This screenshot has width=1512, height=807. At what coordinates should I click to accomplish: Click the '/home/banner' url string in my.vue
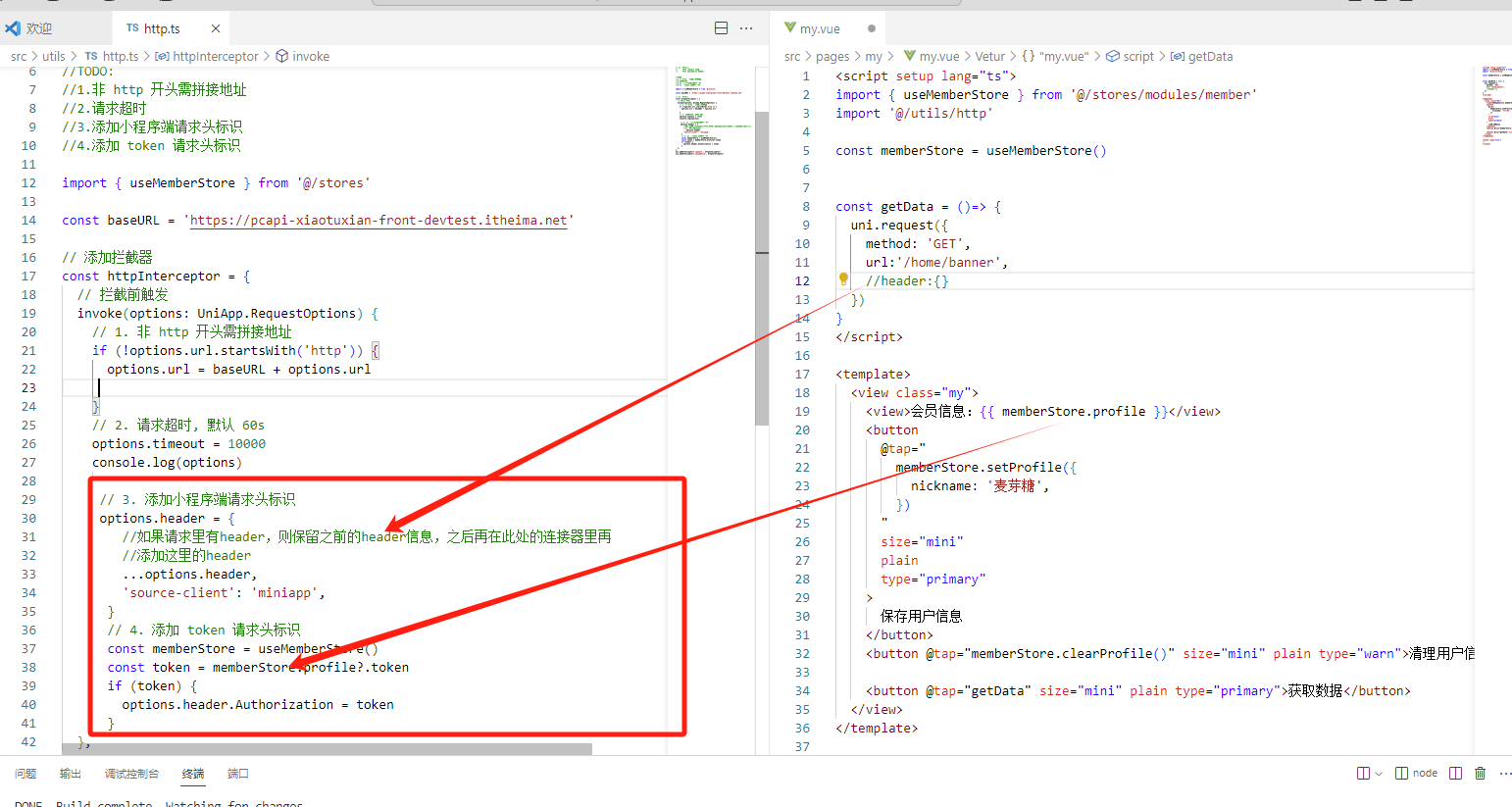tap(948, 262)
